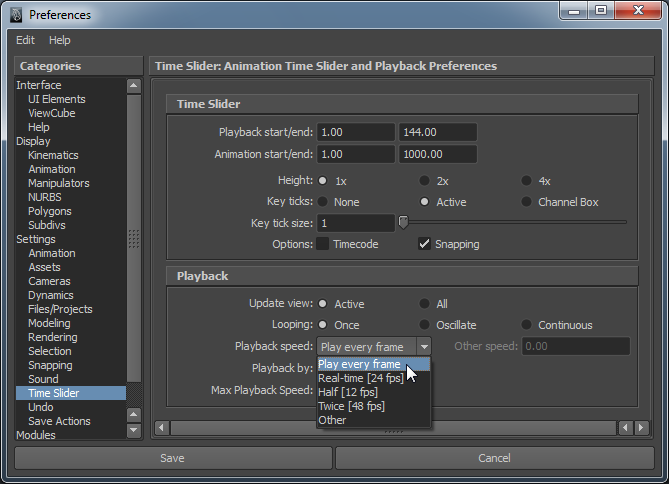The image size is (669, 484).
Task: Choose Channel Box for key ticks
Action: click(527, 202)
